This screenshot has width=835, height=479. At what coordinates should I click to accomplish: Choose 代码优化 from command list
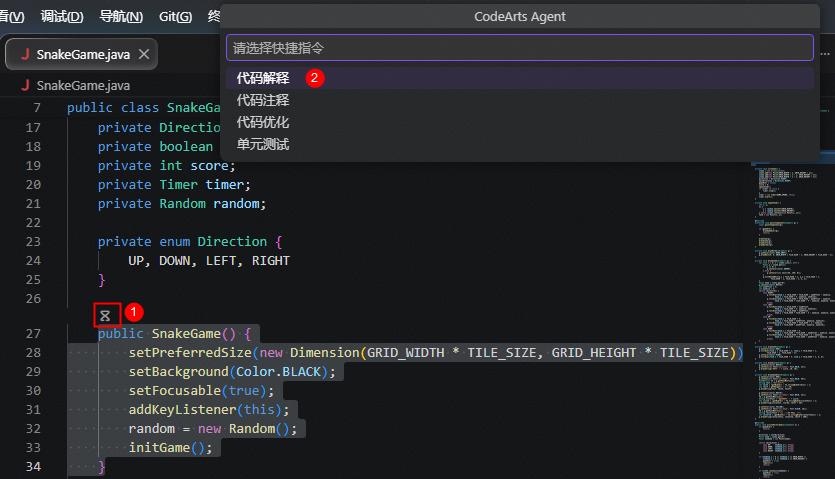pyautogui.click(x=520, y=122)
